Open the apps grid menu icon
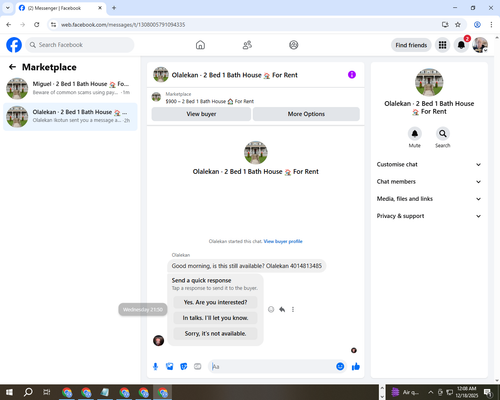Viewport: 500px width, 400px height. [x=442, y=45]
